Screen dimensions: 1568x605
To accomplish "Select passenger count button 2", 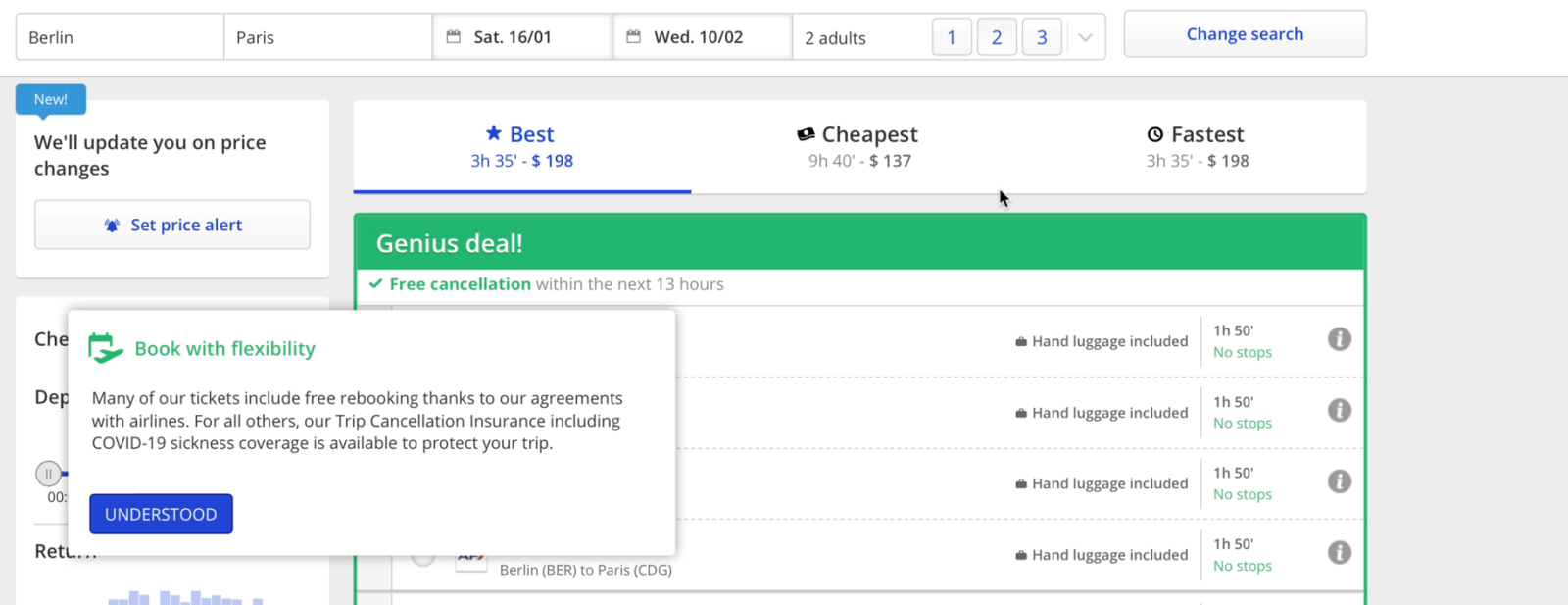I will 997,37.
